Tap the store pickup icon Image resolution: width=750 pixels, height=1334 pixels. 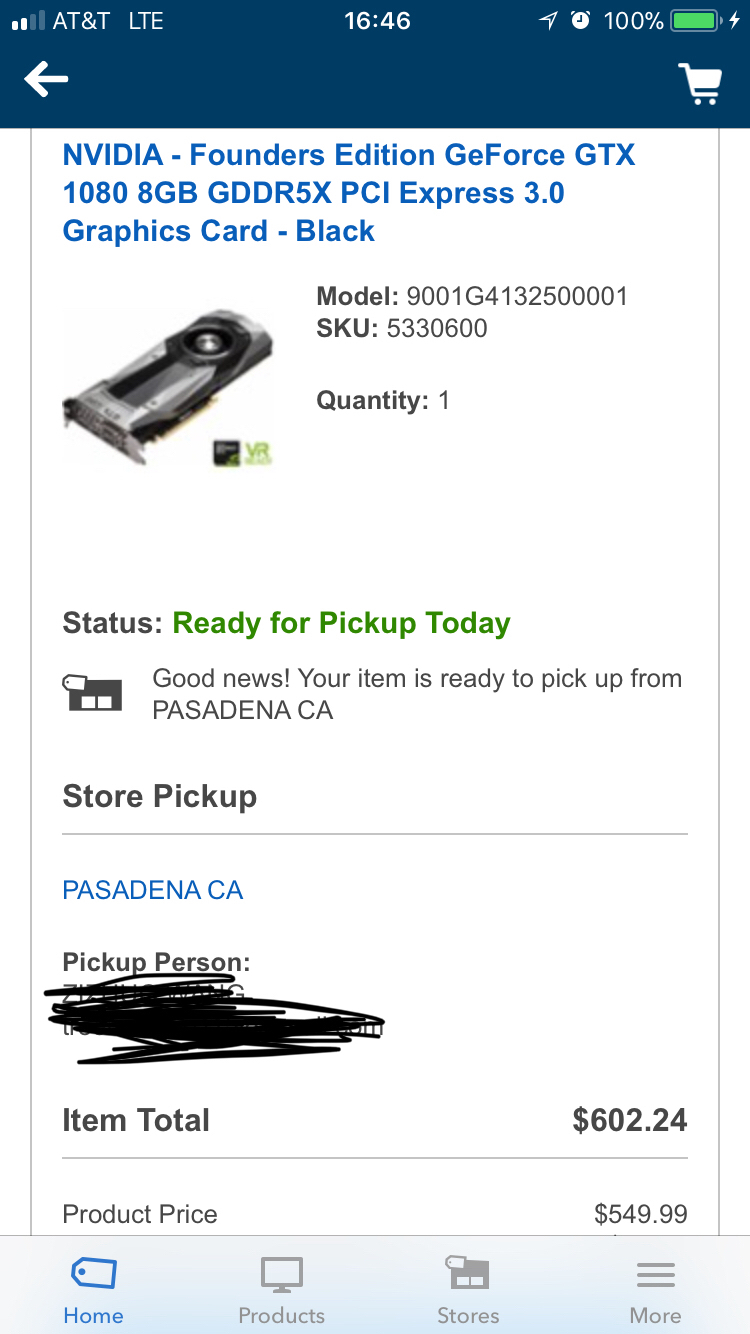(x=95, y=692)
